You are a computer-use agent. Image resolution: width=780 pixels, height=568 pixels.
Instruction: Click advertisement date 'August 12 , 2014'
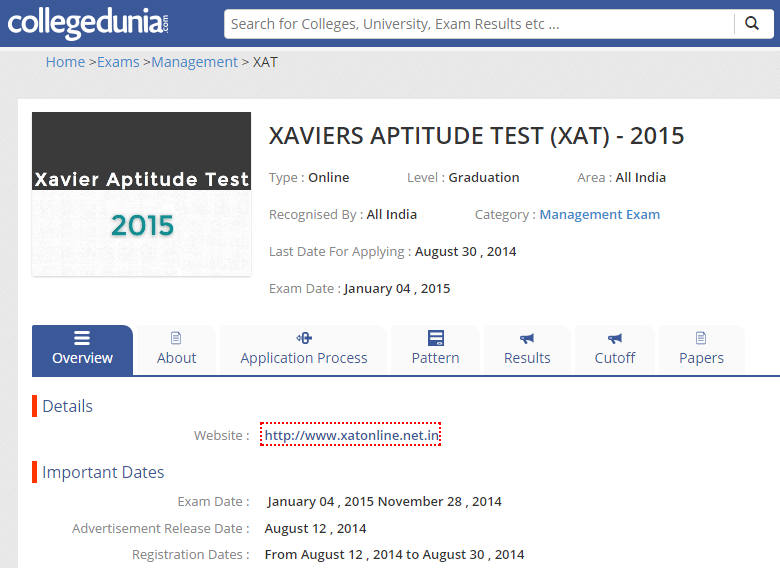315,528
